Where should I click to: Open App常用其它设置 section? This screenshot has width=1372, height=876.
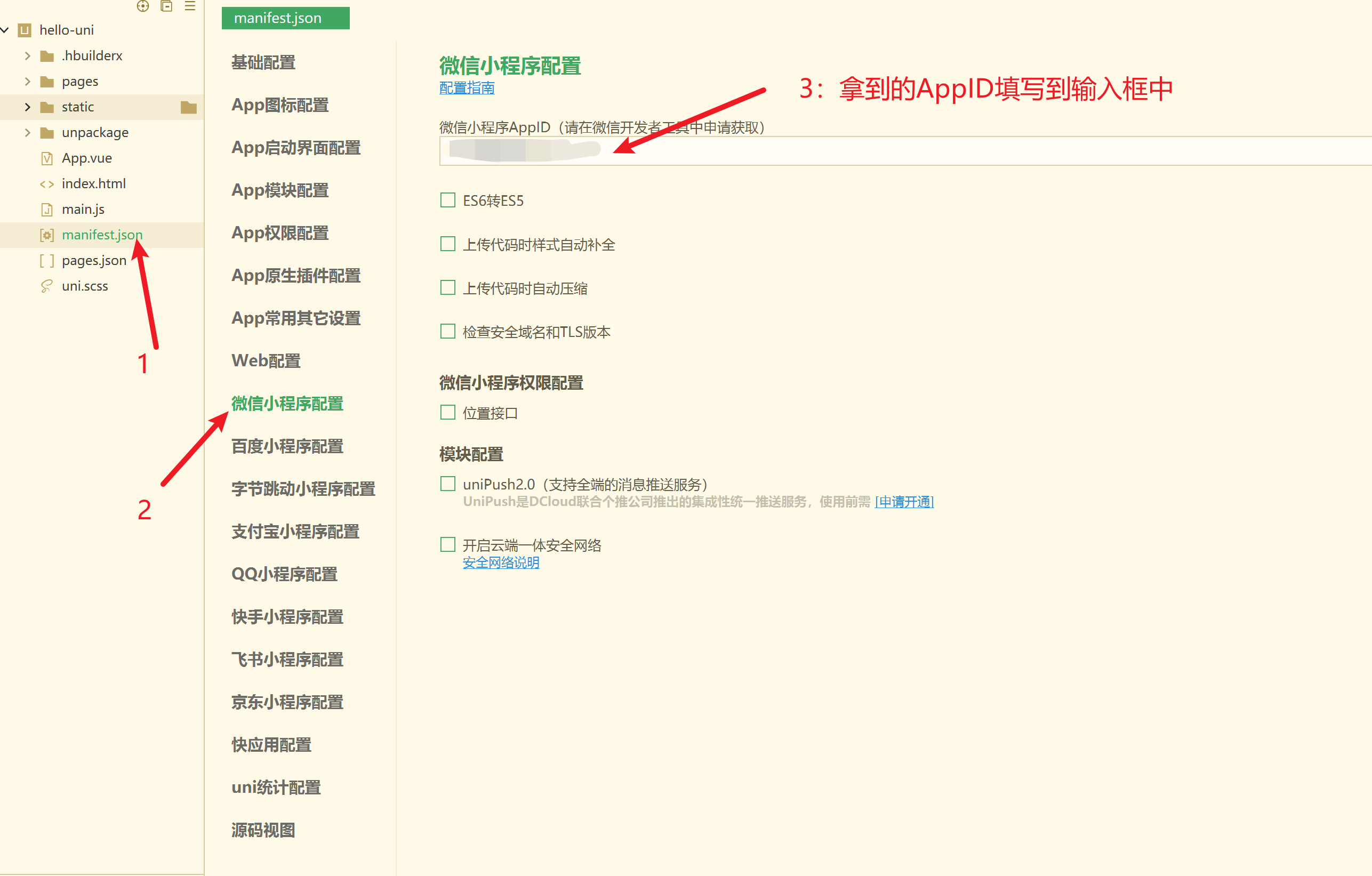tap(296, 319)
